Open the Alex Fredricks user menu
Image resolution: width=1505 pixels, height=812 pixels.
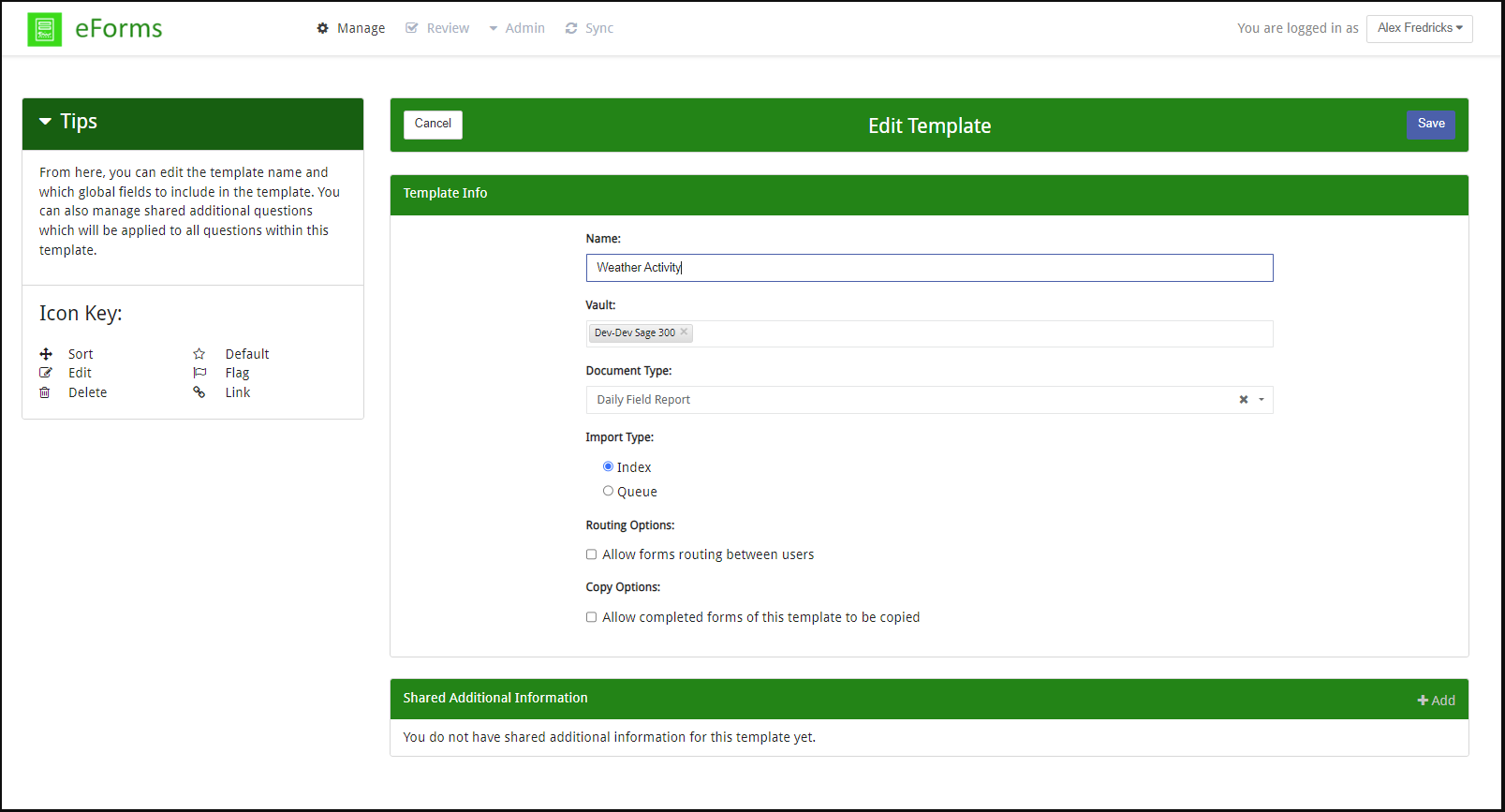(x=1419, y=28)
